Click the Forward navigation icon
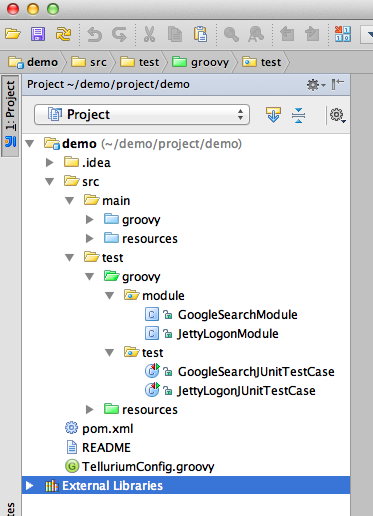Screen dimensions: 373x516 [x=312, y=34]
